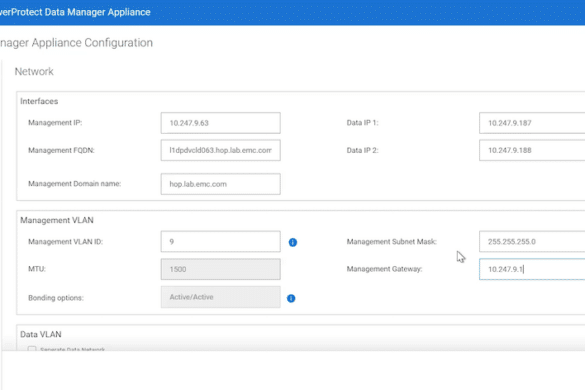
Task: Click the Data IP 1: label
Action: click(x=362, y=123)
